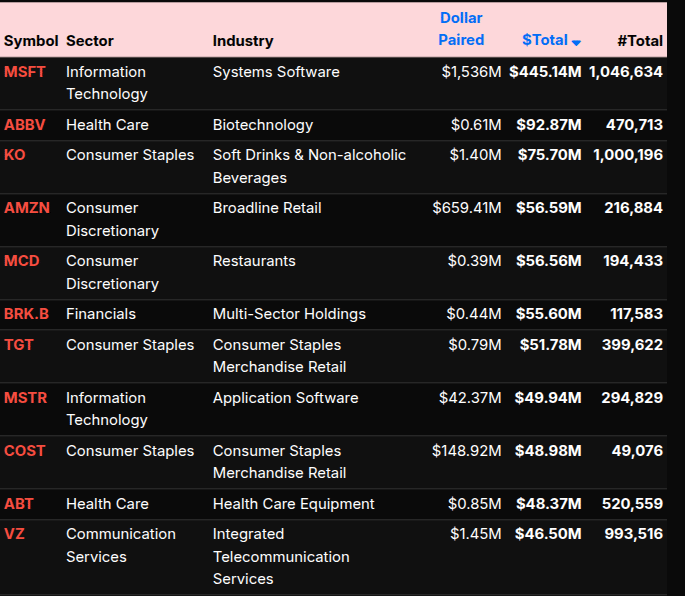Open the ABBV ticker link
Image resolution: width=685 pixels, height=596 pixels.
25,125
